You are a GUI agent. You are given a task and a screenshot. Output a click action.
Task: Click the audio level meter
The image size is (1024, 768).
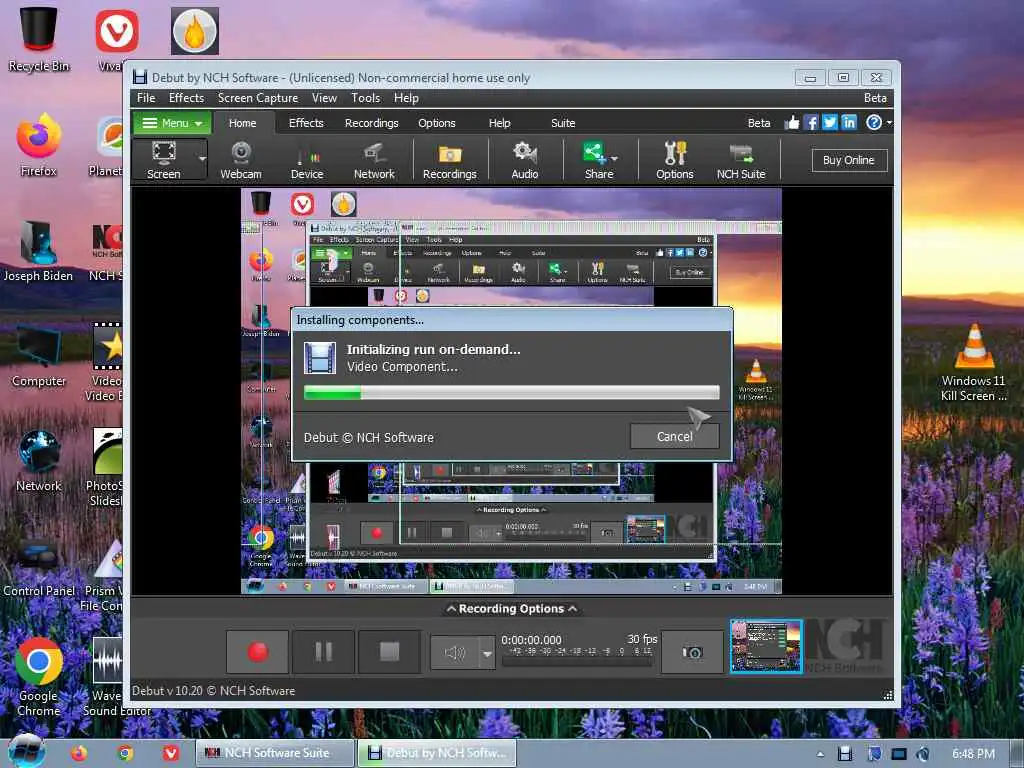[577, 656]
